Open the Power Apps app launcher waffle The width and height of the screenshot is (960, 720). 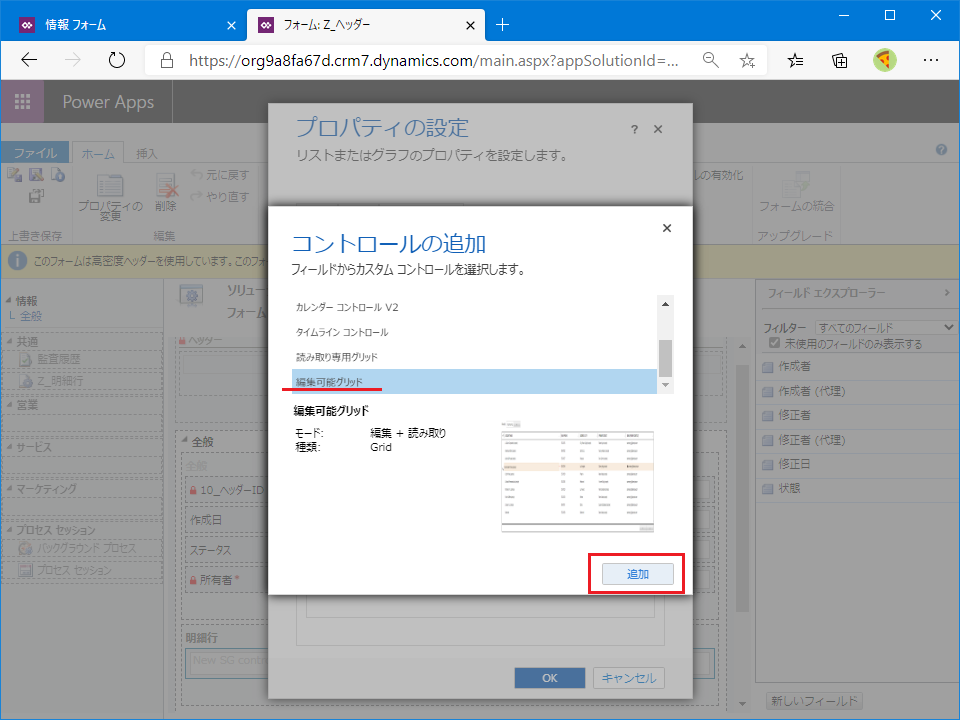pos(23,102)
